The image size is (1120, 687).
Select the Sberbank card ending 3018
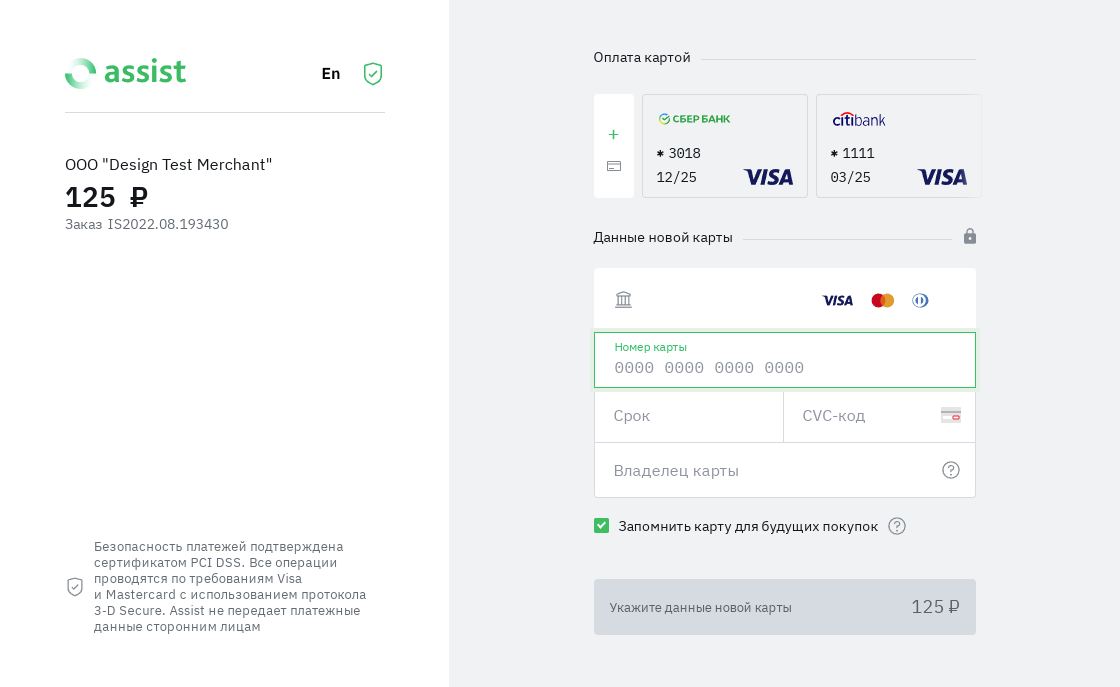(x=725, y=146)
